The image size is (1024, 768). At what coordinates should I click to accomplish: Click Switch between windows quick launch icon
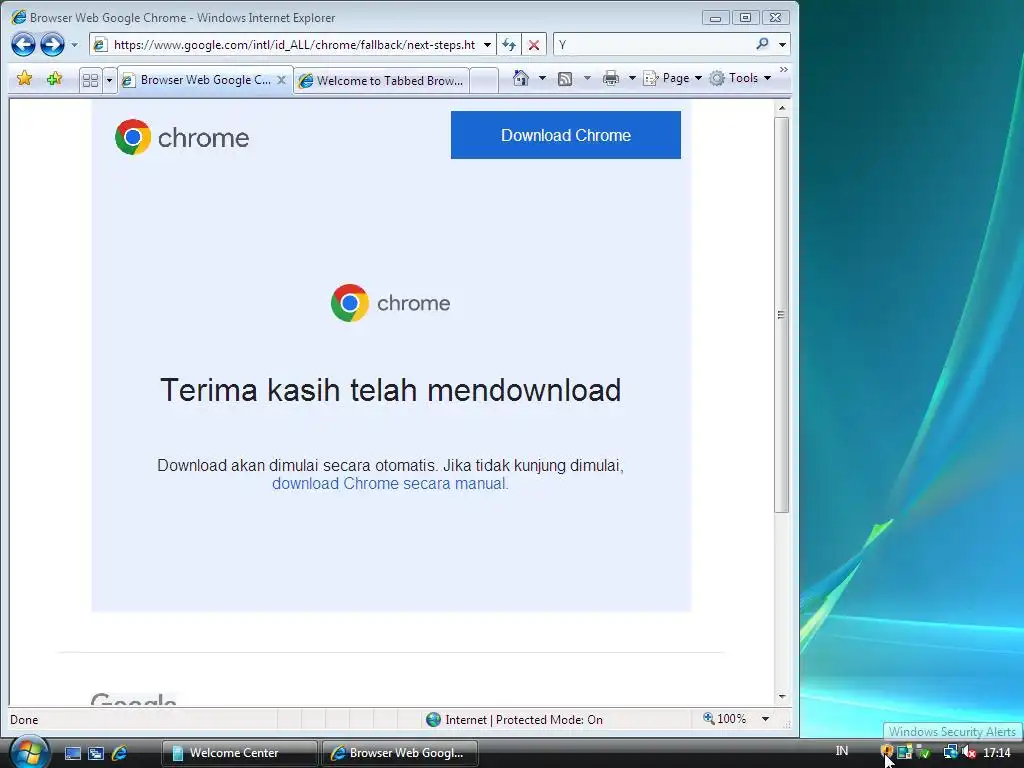[96, 754]
